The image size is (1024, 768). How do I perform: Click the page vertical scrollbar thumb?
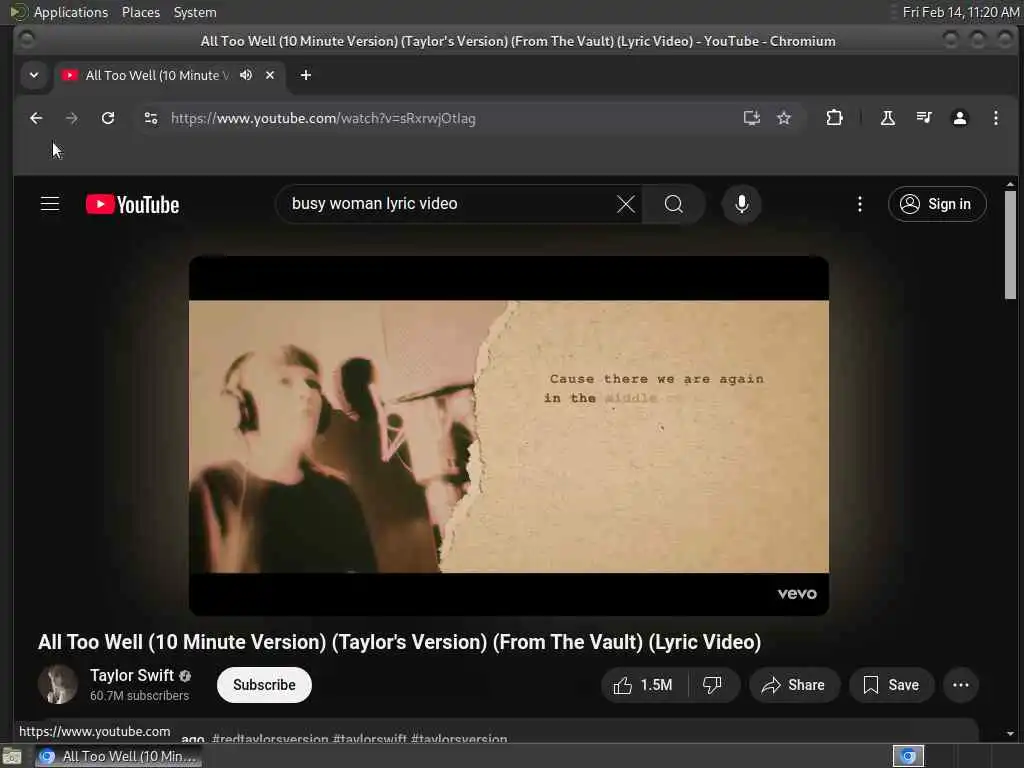tap(1010, 244)
